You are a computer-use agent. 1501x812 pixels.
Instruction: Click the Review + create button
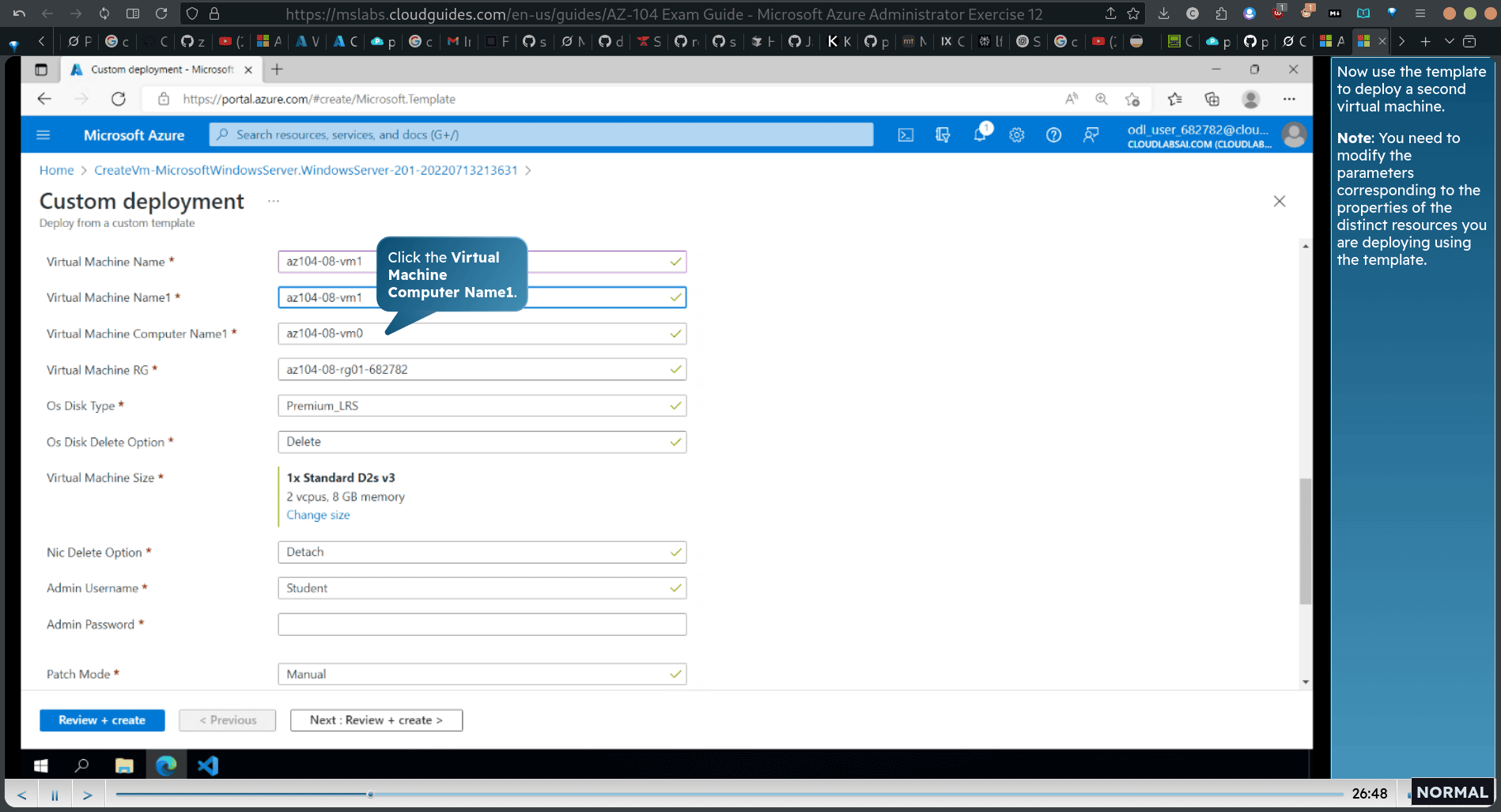pyautogui.click(x=102, y=720)
